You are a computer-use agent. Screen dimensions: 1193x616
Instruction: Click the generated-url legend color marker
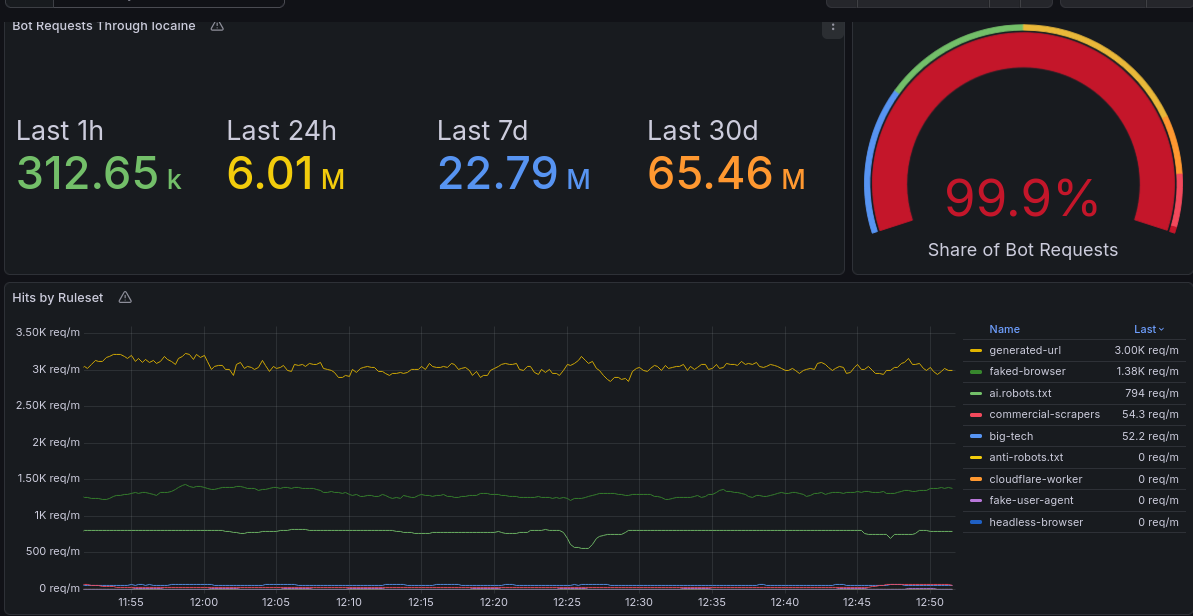pos(976,351)
